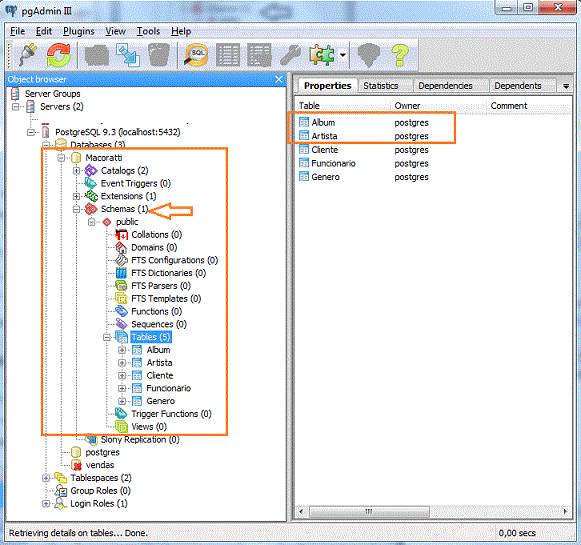581x545 pixels.
Task: Open the File menu
Action: 17,31
